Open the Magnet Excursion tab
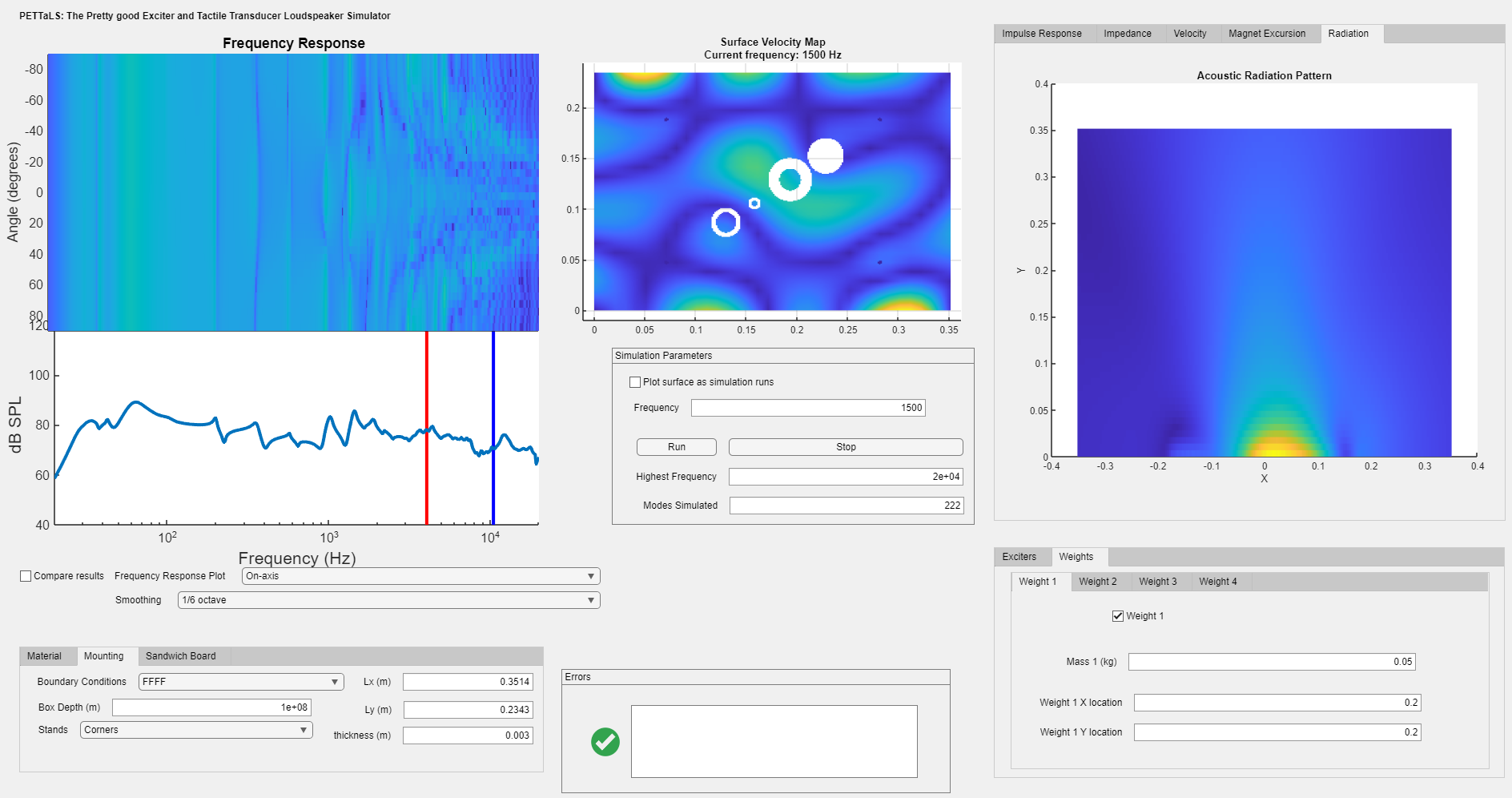The height and width of the screenshot is (798, 1512). click(1267, 34)
